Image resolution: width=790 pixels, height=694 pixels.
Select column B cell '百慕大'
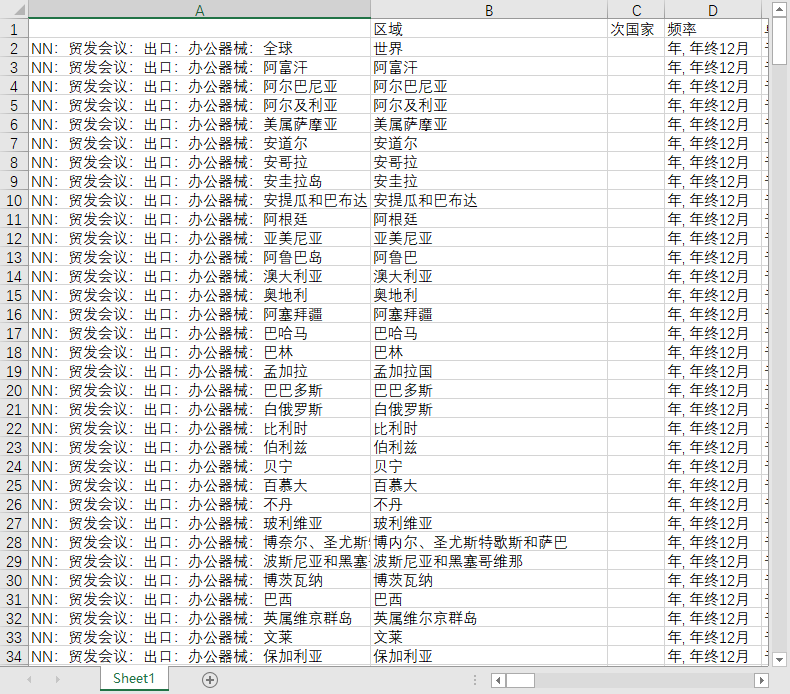click(489, 485)
